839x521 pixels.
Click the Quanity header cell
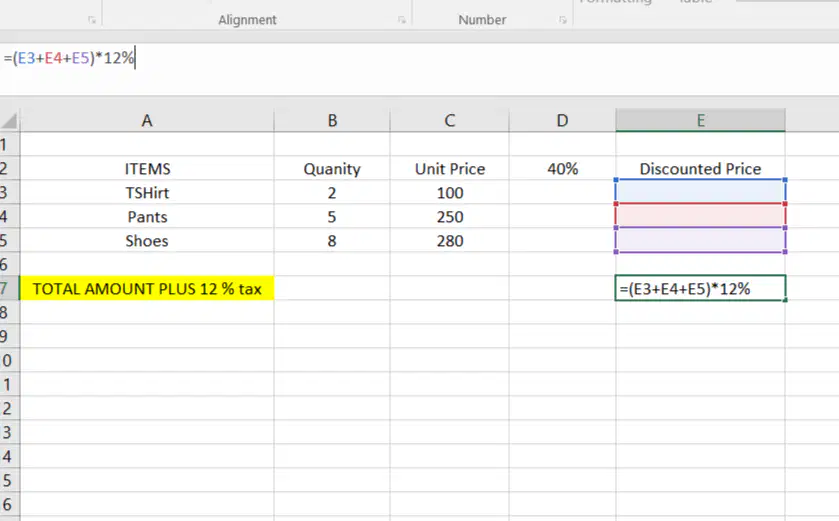tap(332, 168)
